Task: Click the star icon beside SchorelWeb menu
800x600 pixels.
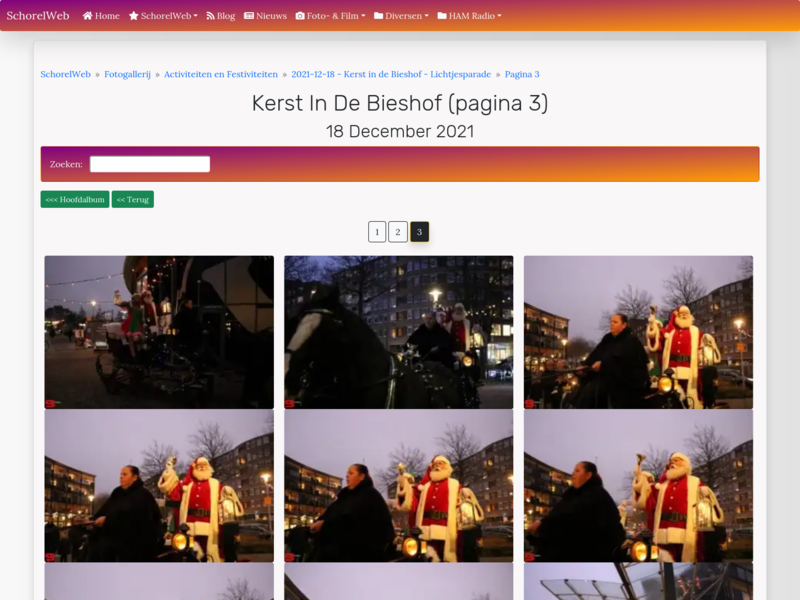Action: pyautogui.click(x=134, y=16)
